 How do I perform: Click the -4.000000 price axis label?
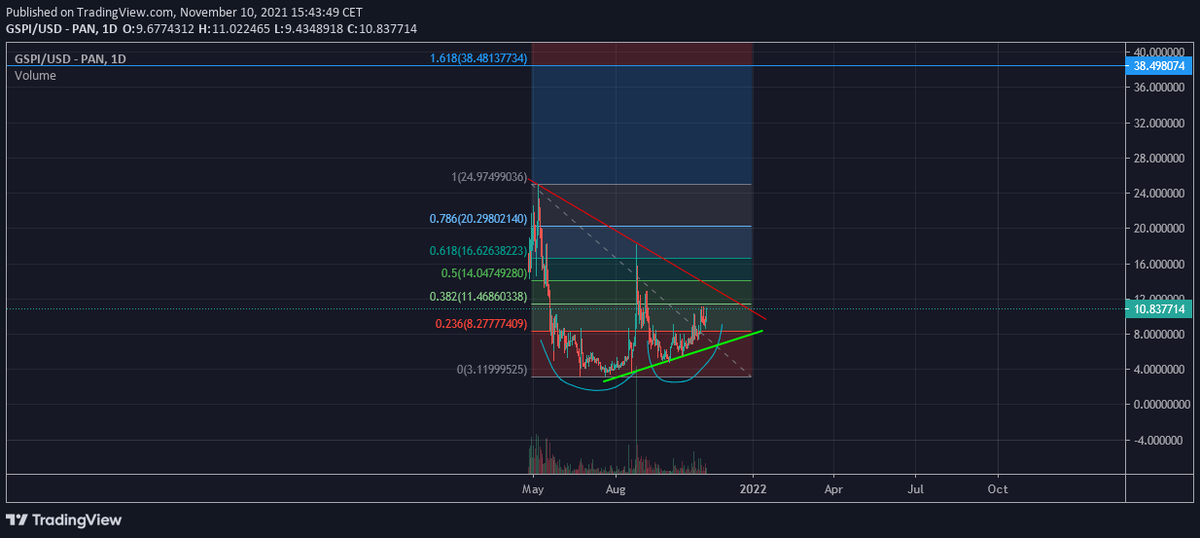pos(1160,440)
